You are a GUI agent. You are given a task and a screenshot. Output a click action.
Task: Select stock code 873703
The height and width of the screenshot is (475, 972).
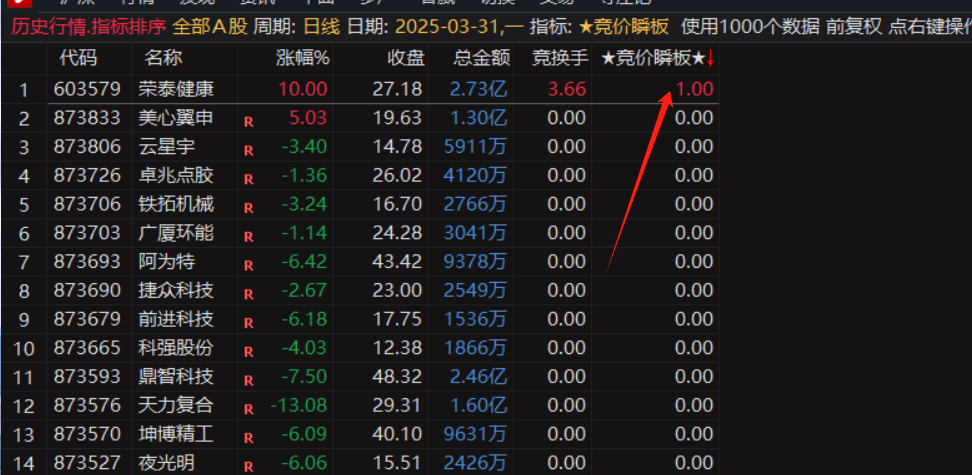coord(87,233)
